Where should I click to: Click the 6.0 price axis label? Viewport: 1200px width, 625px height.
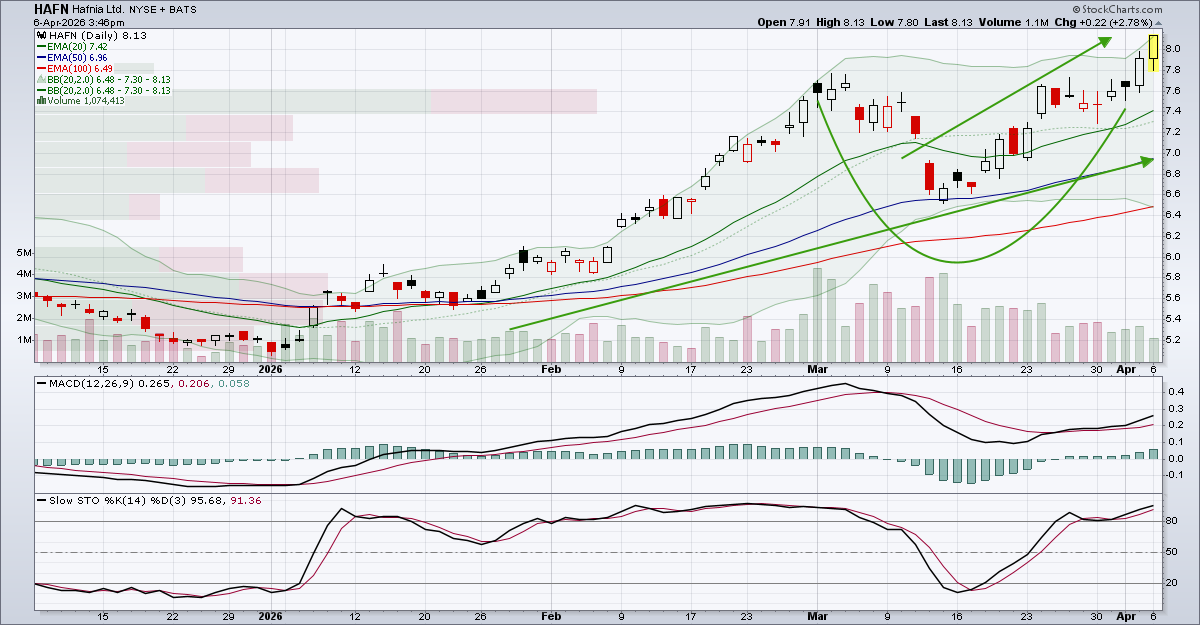pos(1172,257)
